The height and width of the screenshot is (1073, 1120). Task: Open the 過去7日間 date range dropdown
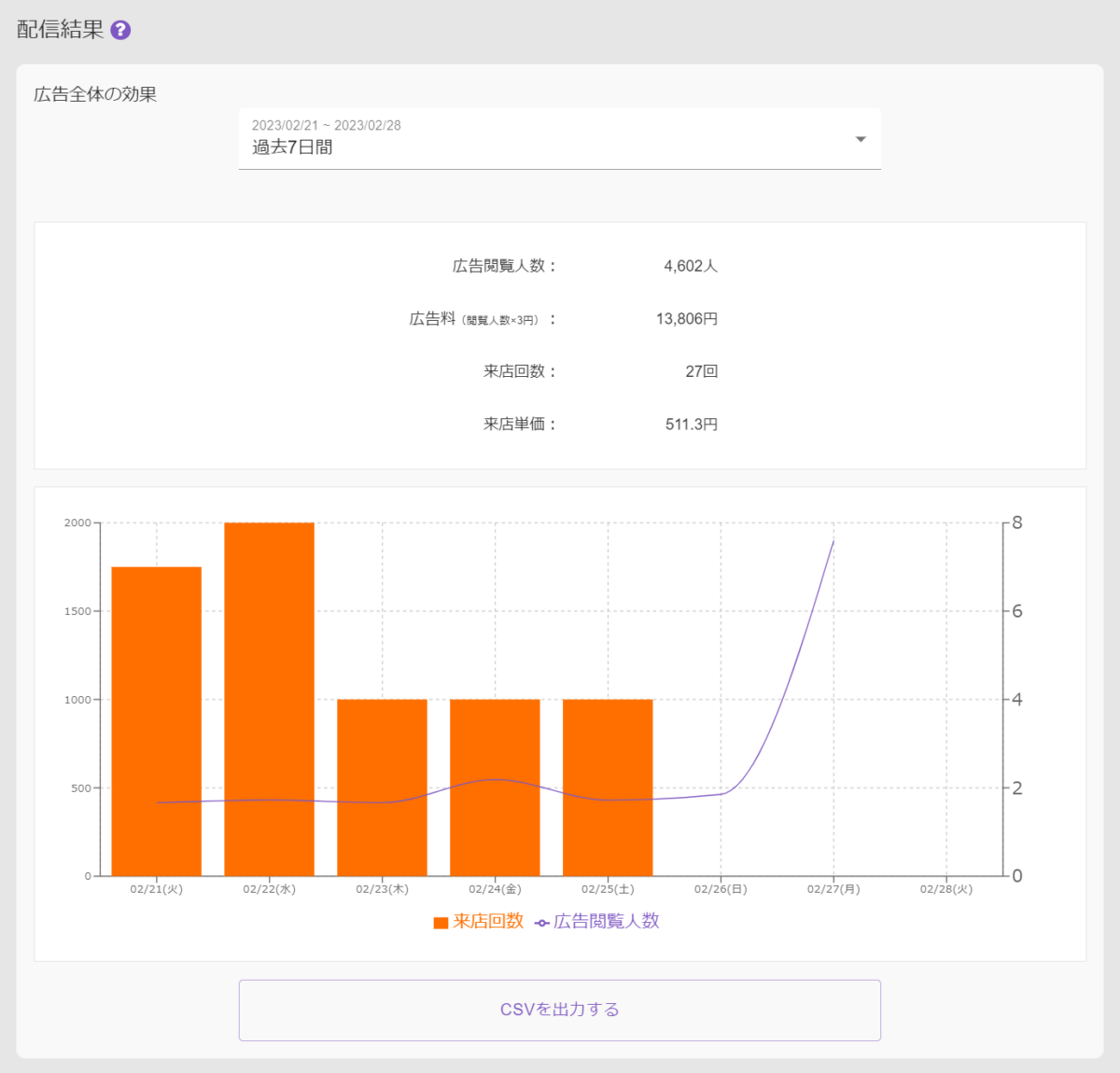(x=559, y=139)
